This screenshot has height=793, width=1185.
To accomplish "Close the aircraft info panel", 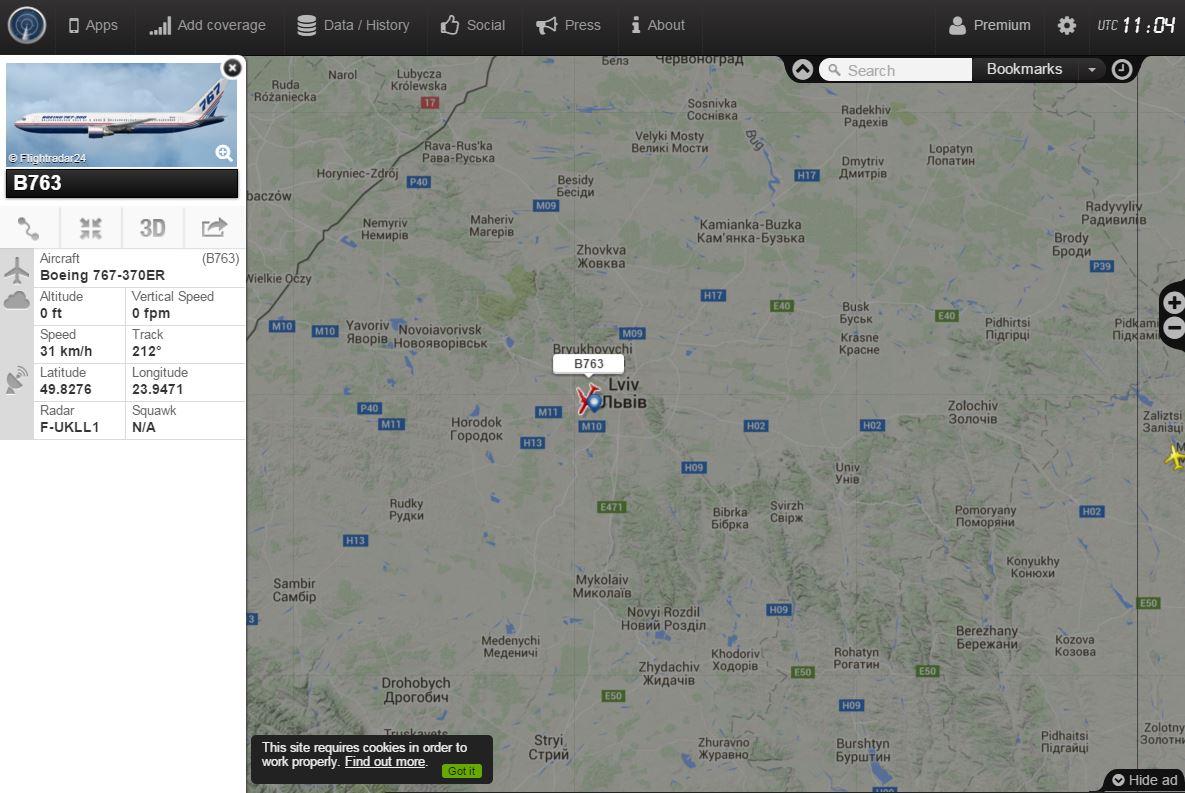I will [x=232, y=68].
